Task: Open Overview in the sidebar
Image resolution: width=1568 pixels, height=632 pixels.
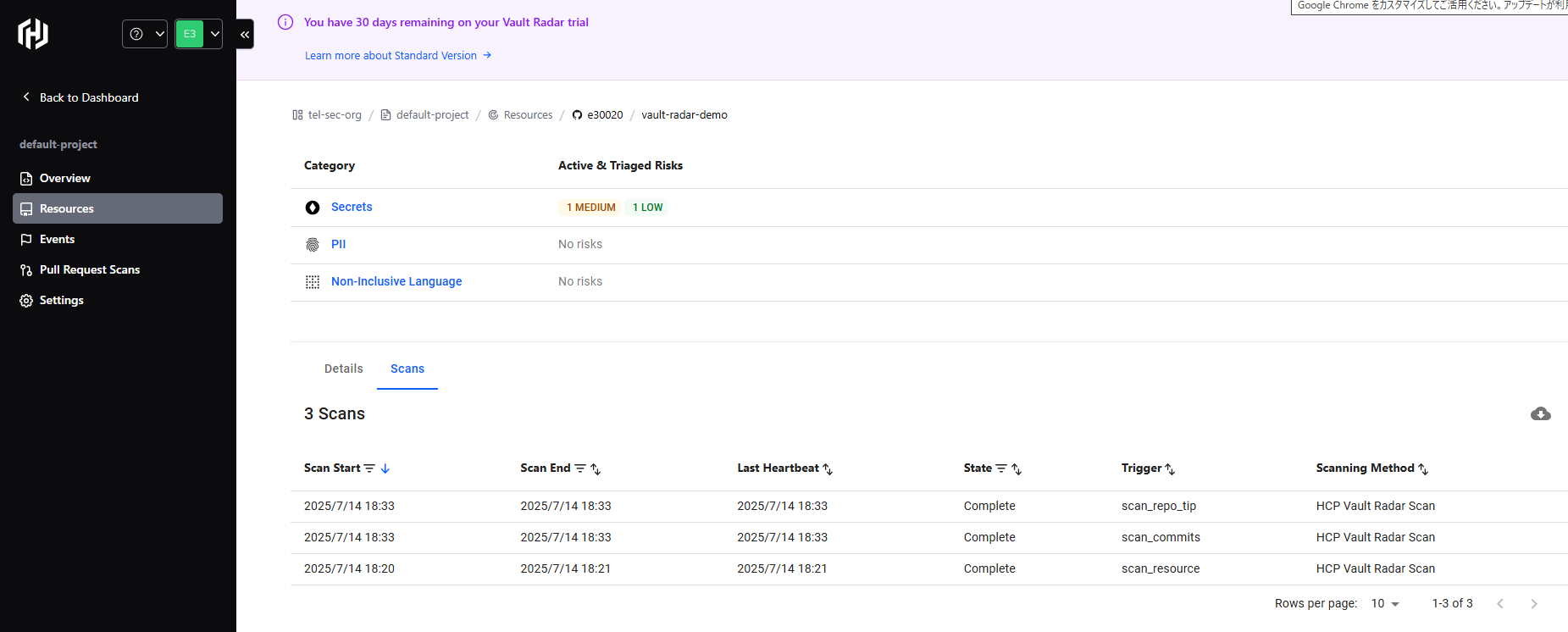Action: click(118, 178)
